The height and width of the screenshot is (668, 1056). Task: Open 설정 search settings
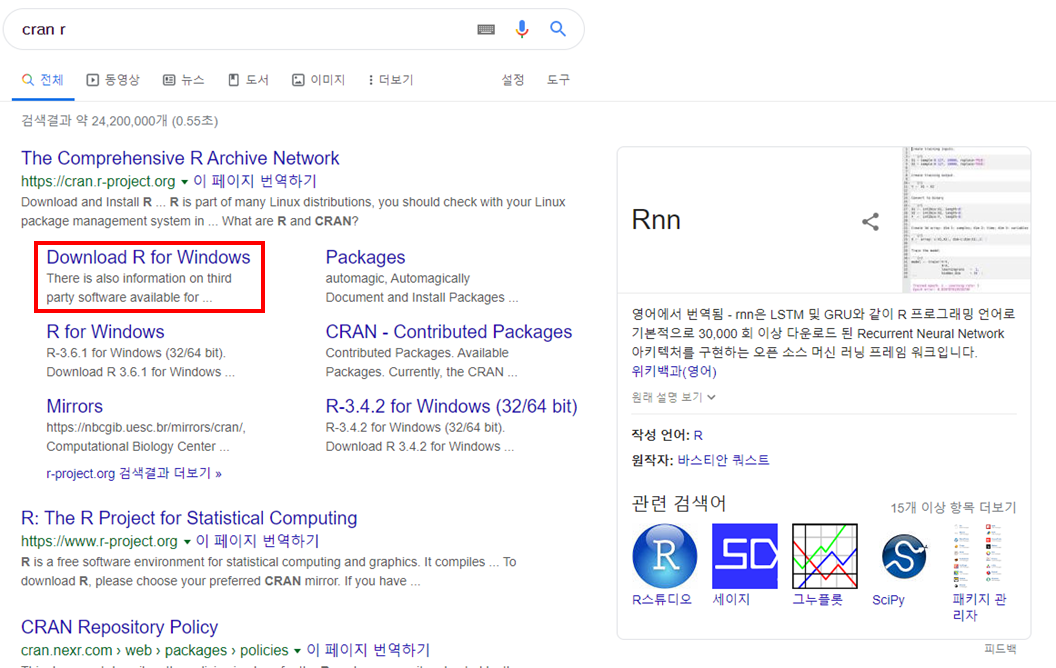[x=513, y=80]
